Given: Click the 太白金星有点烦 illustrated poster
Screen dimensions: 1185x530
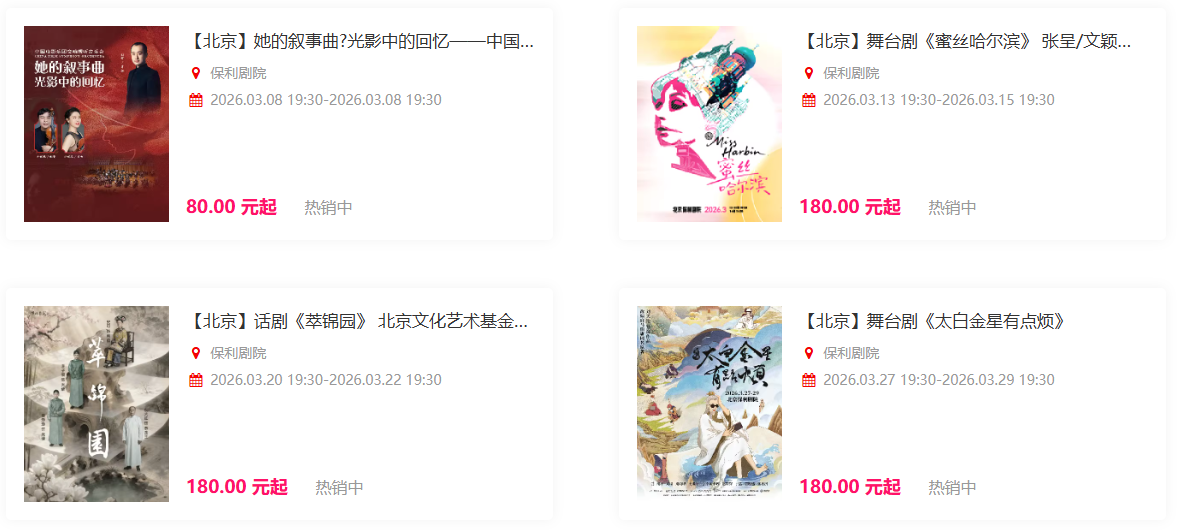Looking at the screenshot, I should [x=710, y=404].
